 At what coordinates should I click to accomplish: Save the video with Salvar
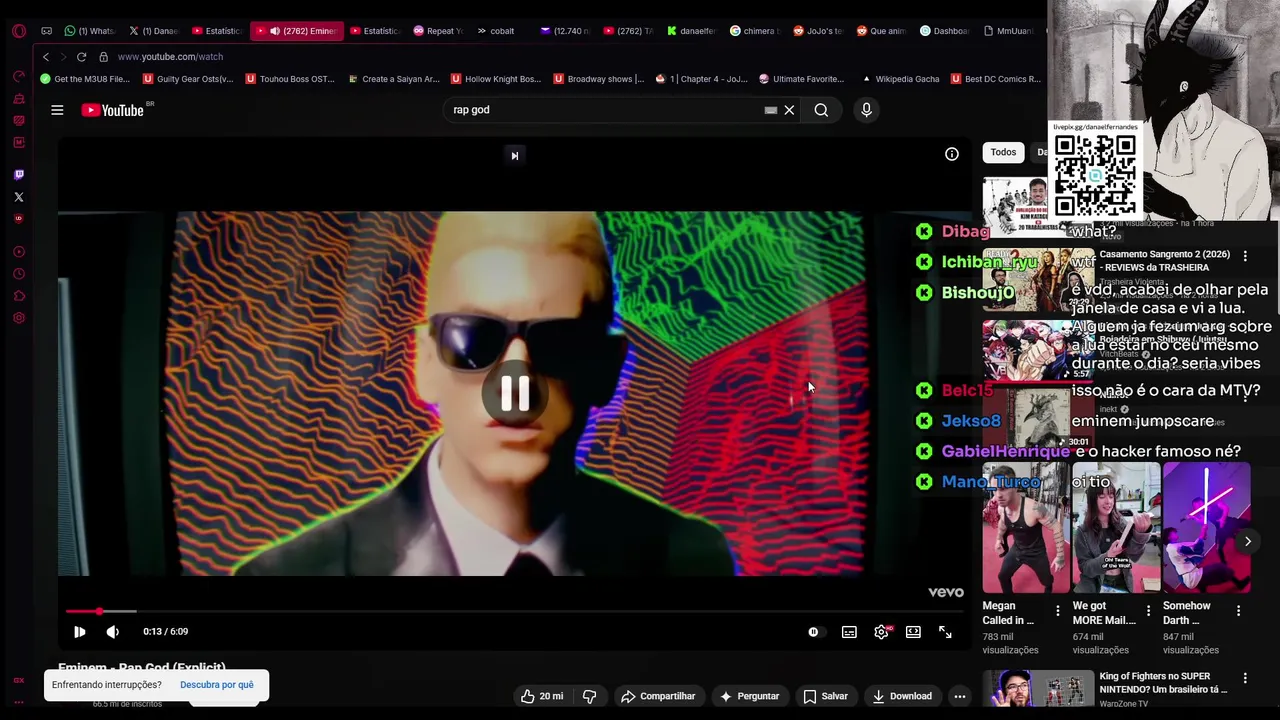point(825,696)
